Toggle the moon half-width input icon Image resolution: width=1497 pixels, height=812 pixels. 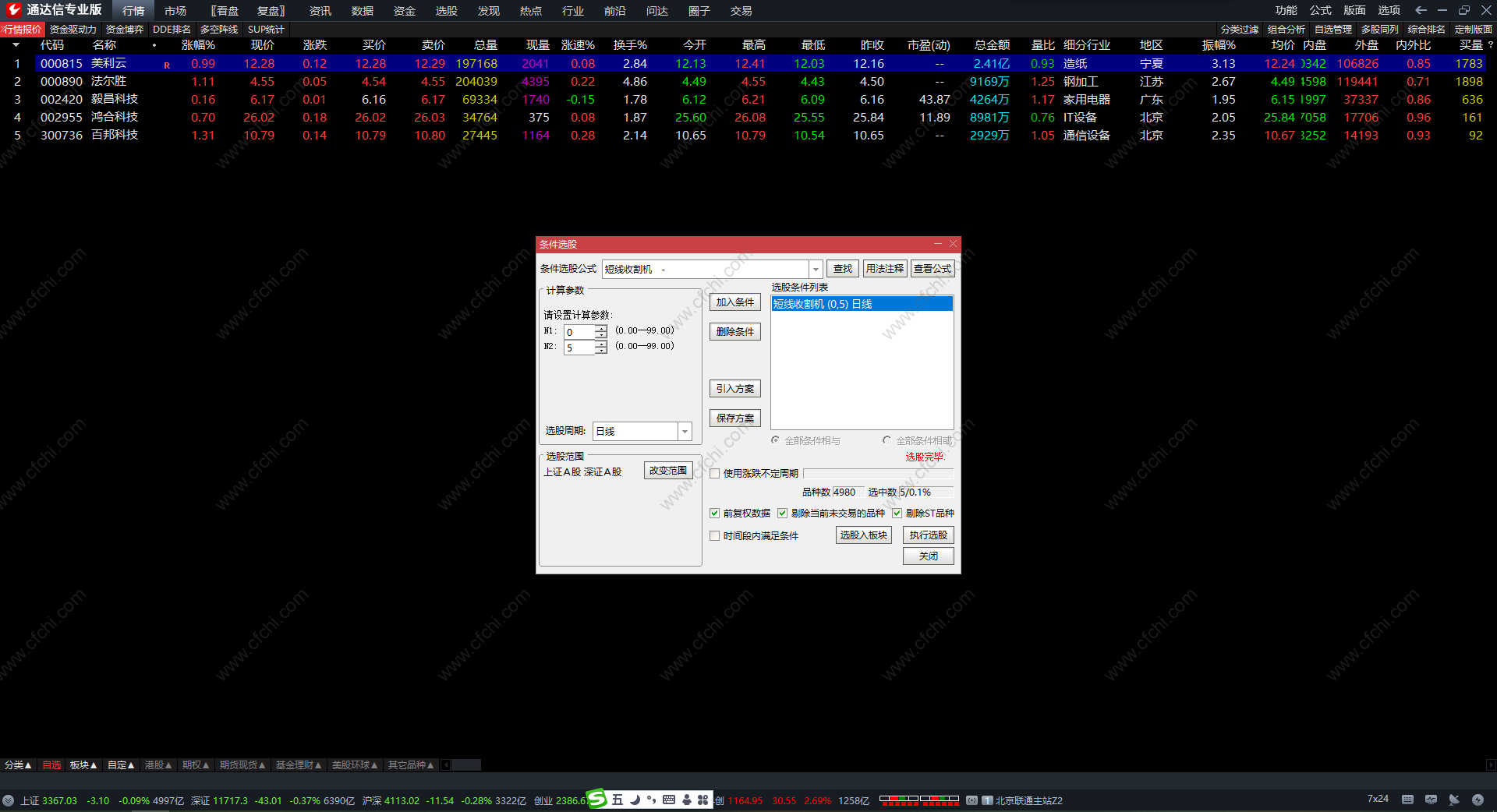point(635,800)
